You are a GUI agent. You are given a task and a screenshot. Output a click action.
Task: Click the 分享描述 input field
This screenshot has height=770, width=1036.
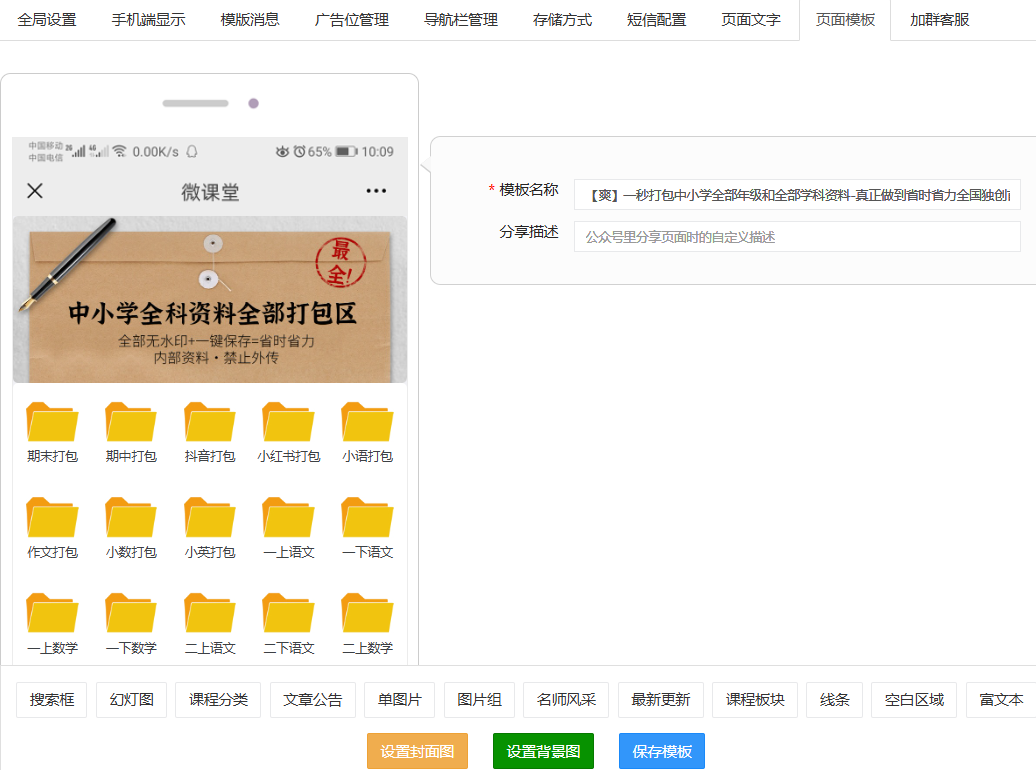(x=796, y=237)
